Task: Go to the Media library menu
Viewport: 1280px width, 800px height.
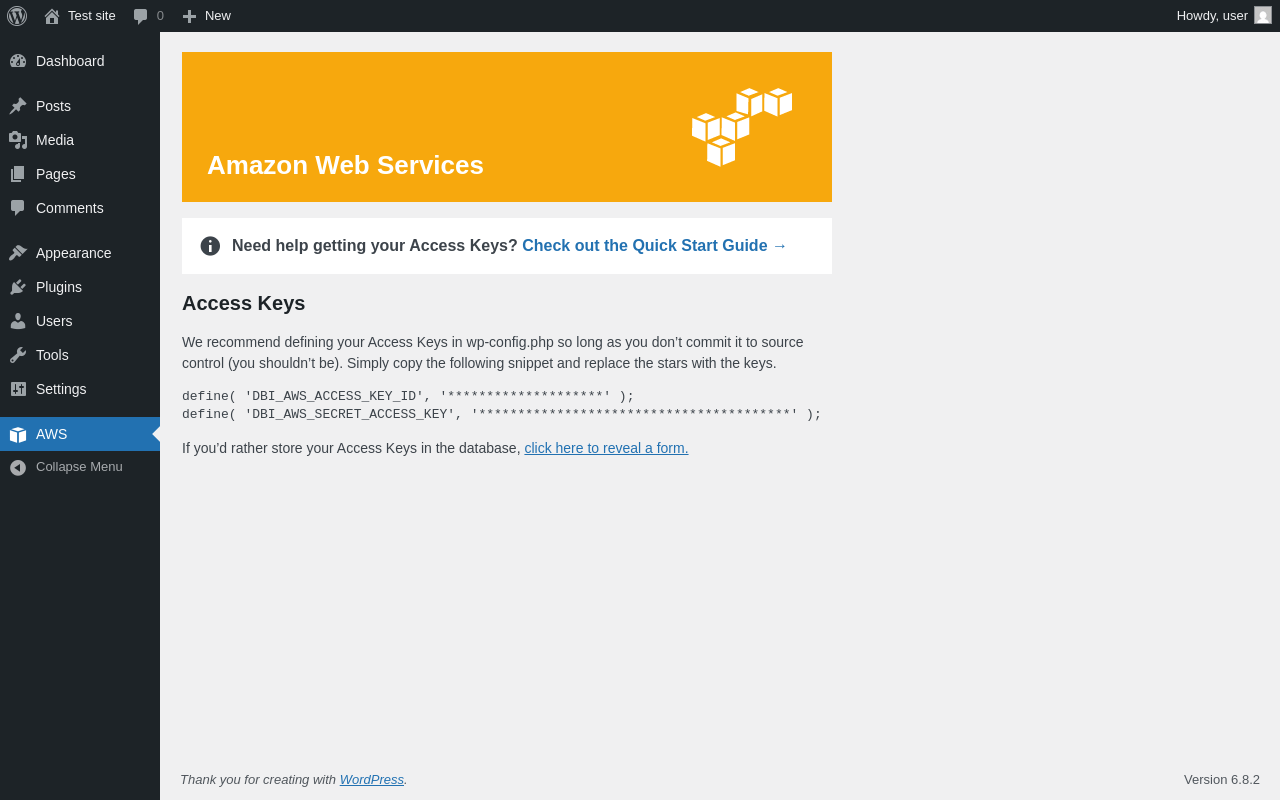Action: pyautogui.click(x=80, y=140)
